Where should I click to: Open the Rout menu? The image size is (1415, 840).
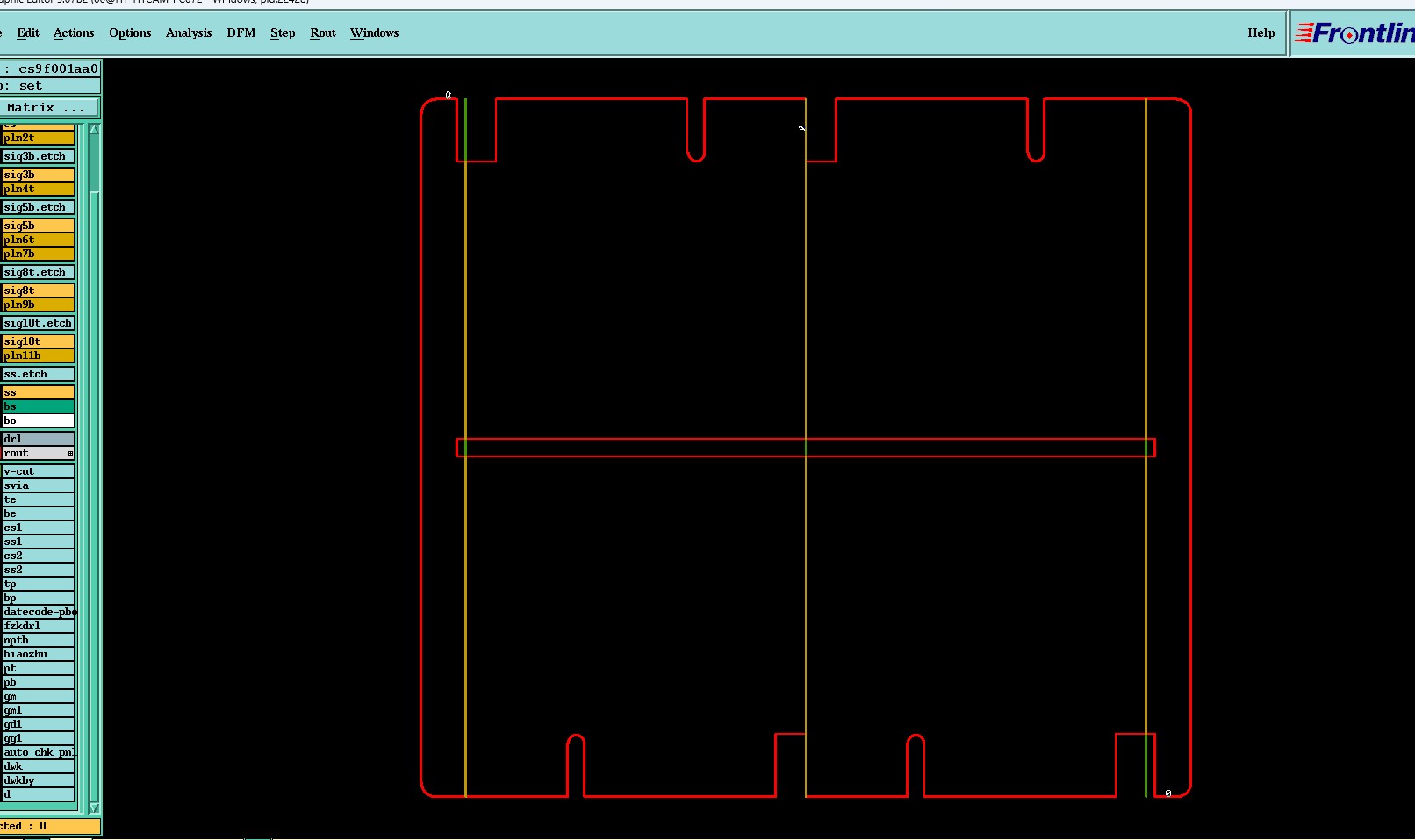323,32
